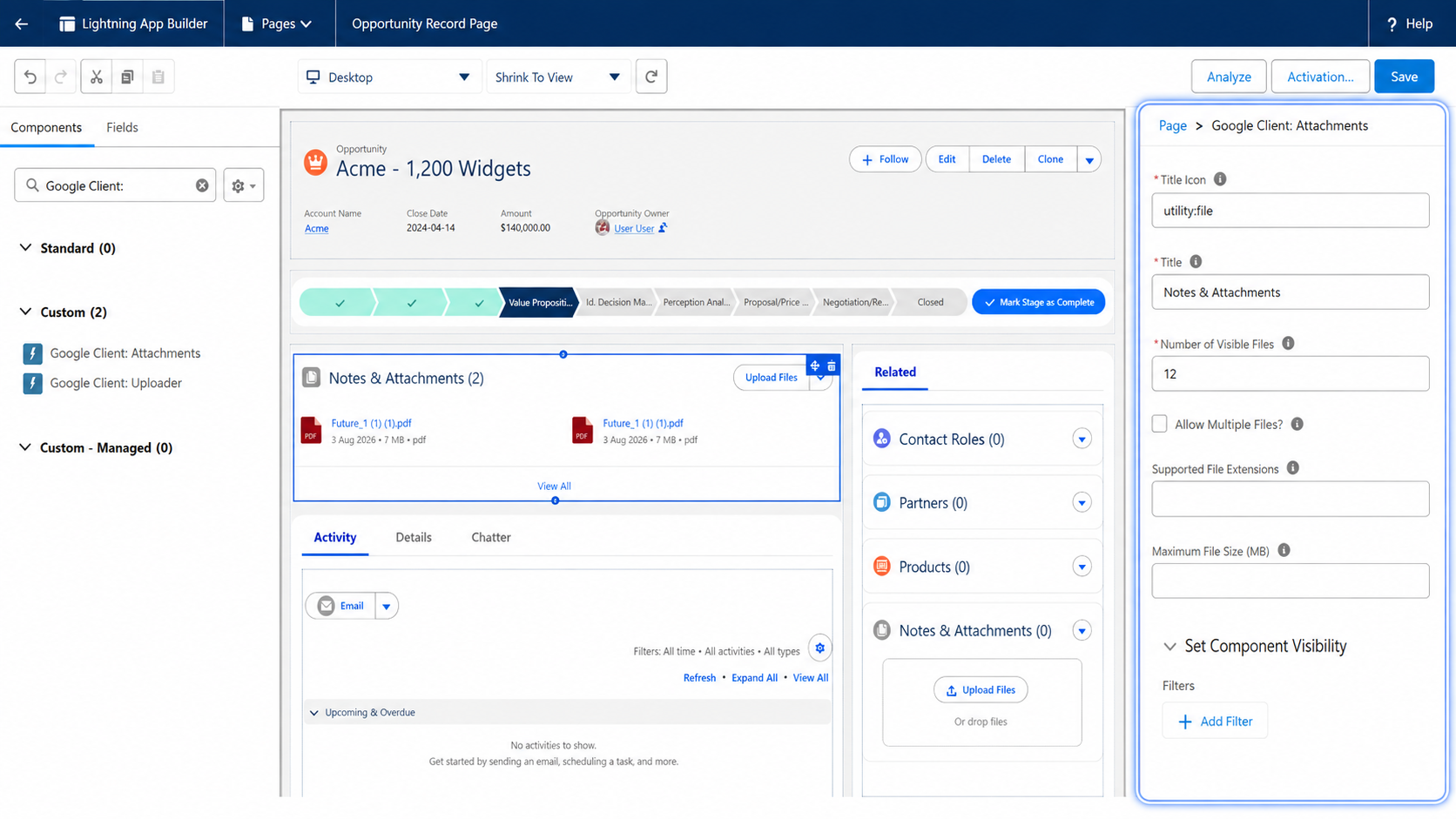Click the first Future_1 PDF file icon
Screen dimensions: 1456x819
pos(311,430)
